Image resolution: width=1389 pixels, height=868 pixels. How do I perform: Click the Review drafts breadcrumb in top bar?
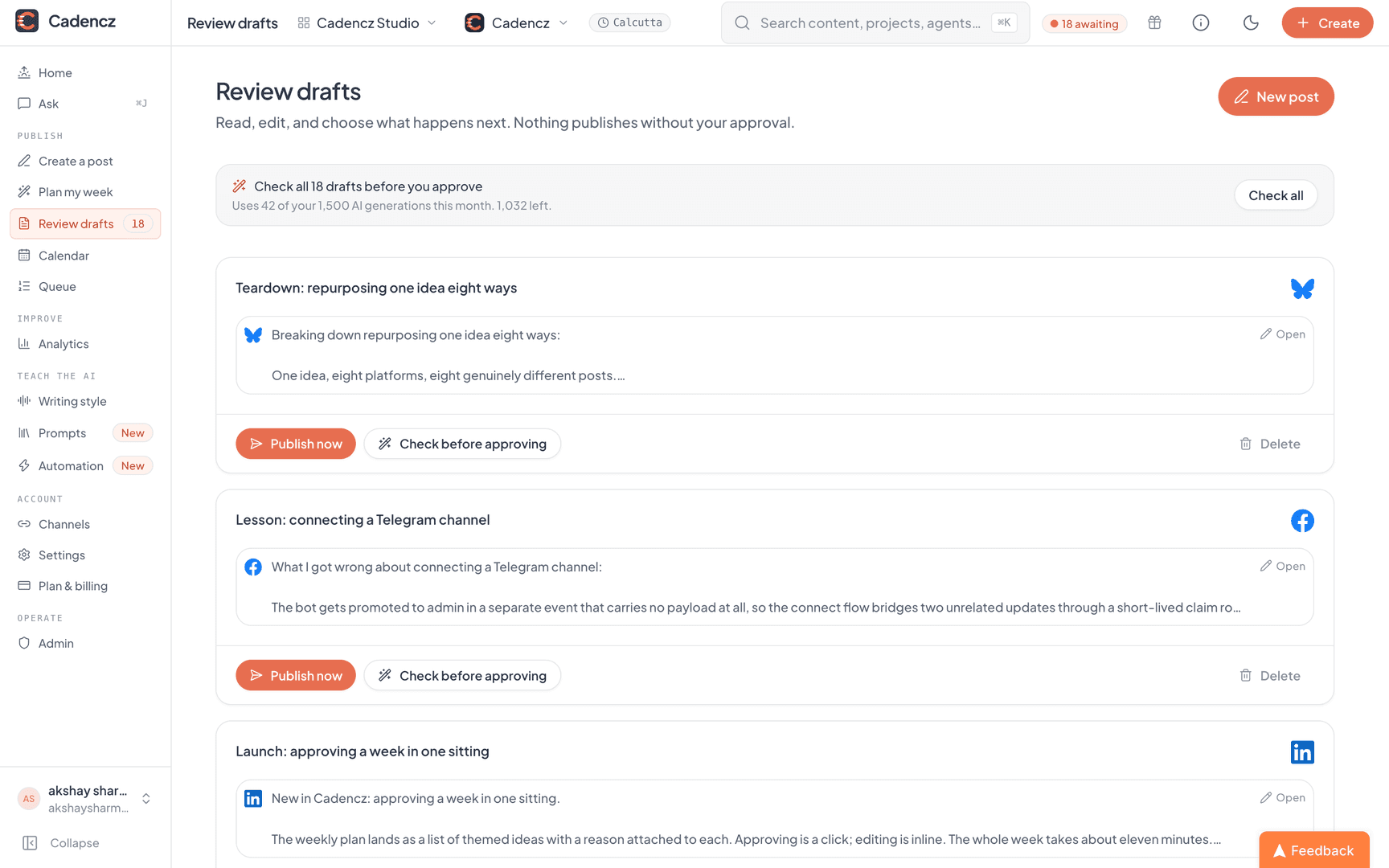tap(232, 23)
